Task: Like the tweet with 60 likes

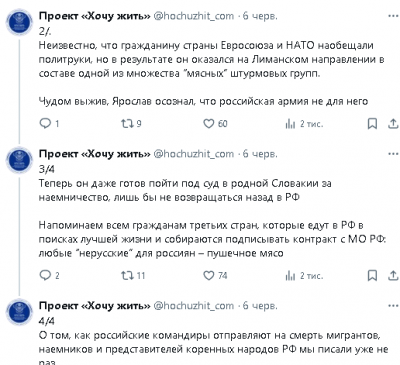Action: [215, 124]
